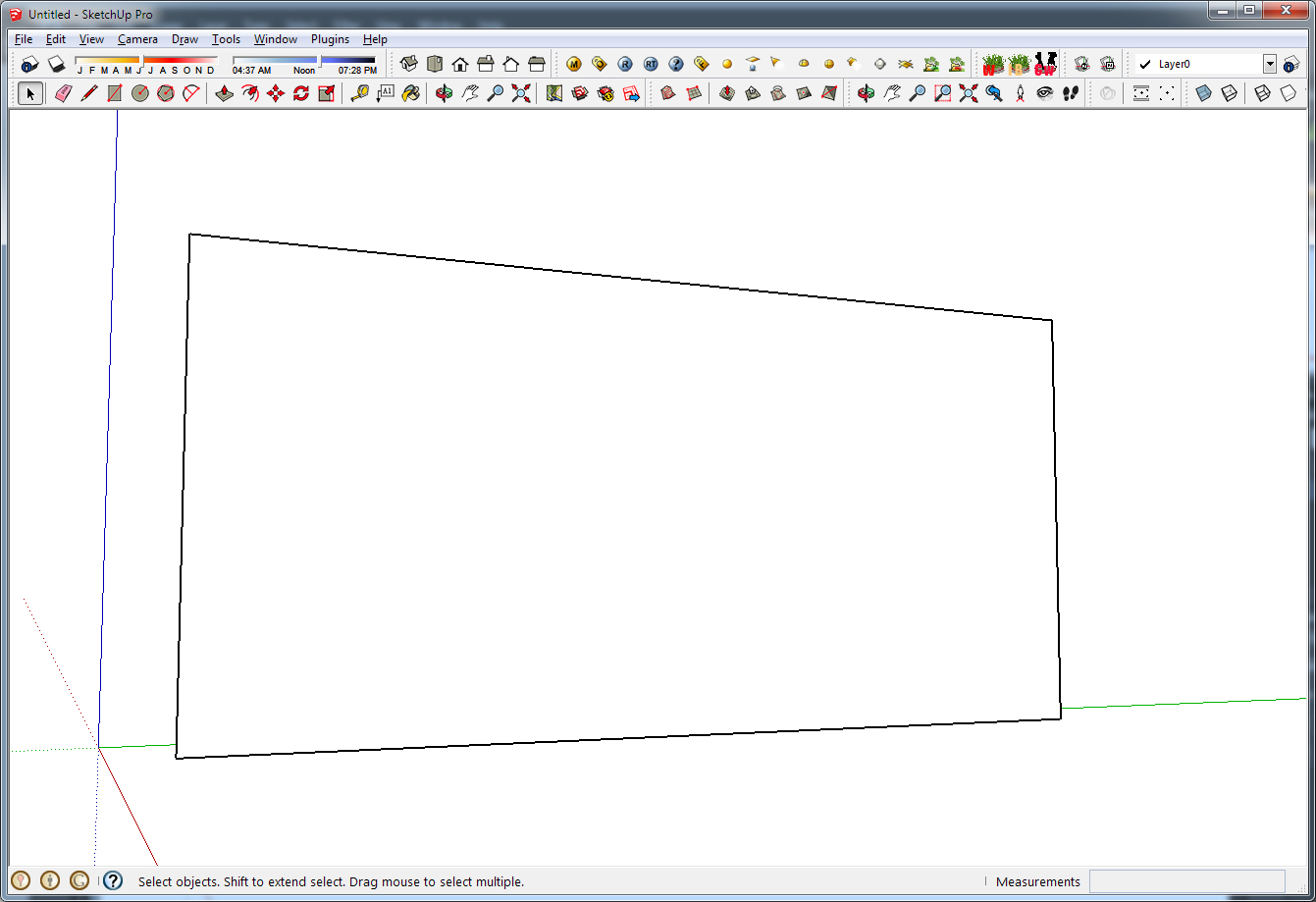
Task: Click the Section Plane tool icon
Action: [x=1108, y=93]
